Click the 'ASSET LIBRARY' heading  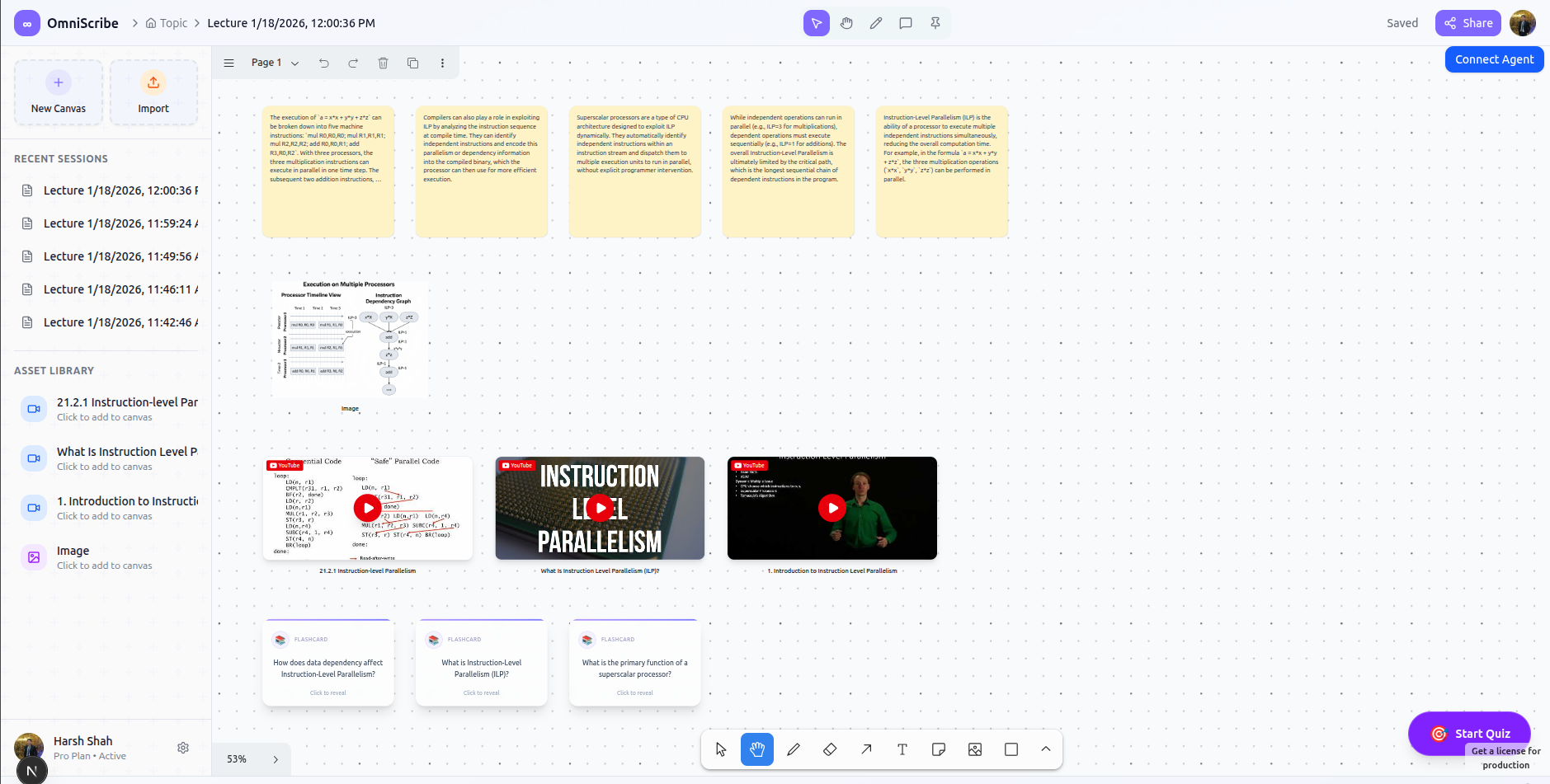click(54, 370)
